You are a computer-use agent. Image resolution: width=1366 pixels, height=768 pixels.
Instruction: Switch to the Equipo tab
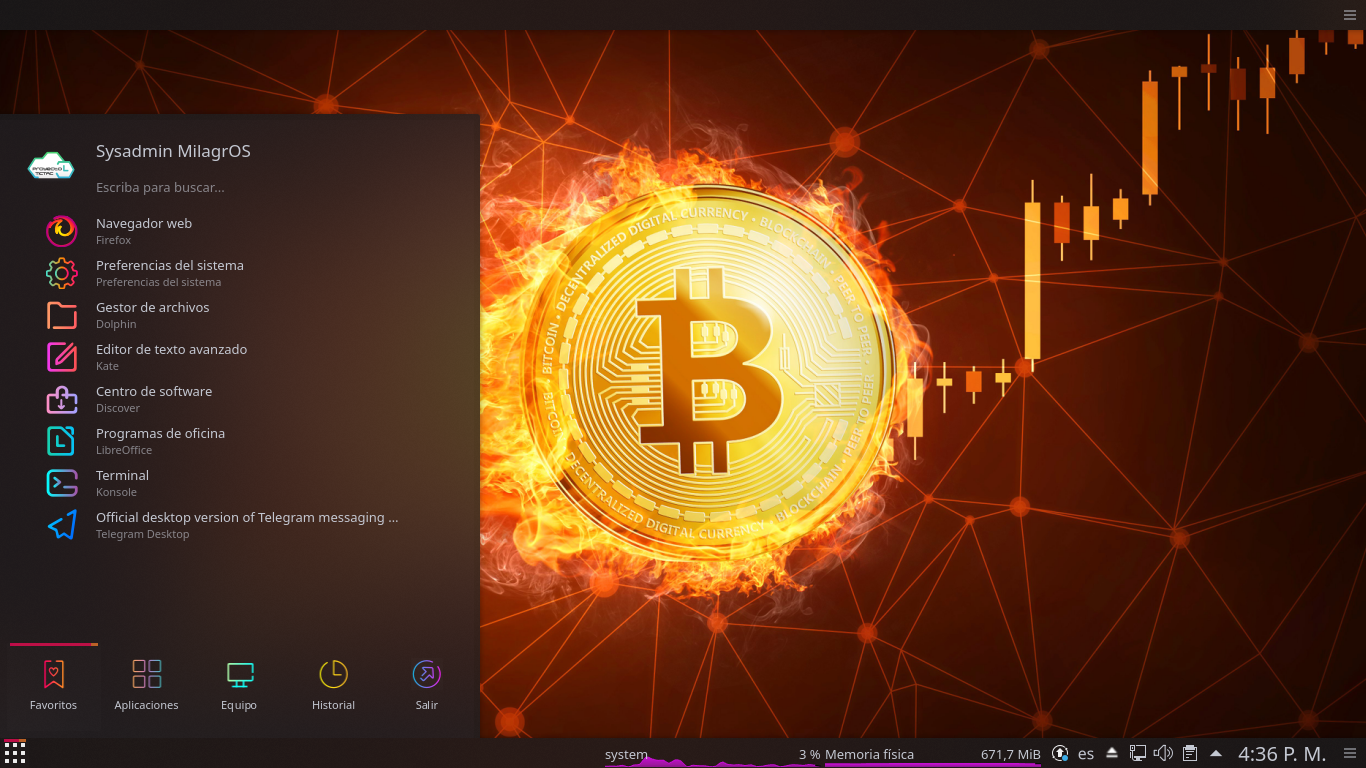point(239,685)
